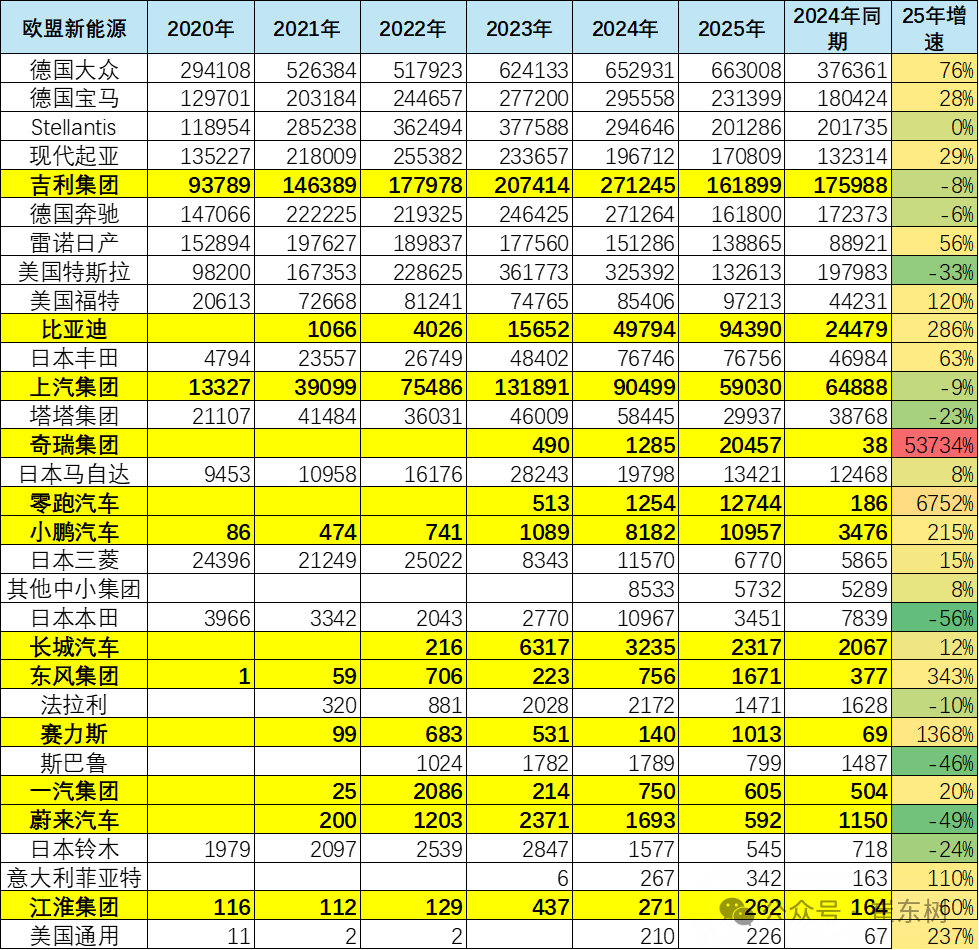Click the 2024年同期 column header
Image resolution: width=979 pixels, height=950 pixels.
pos(838,28)
